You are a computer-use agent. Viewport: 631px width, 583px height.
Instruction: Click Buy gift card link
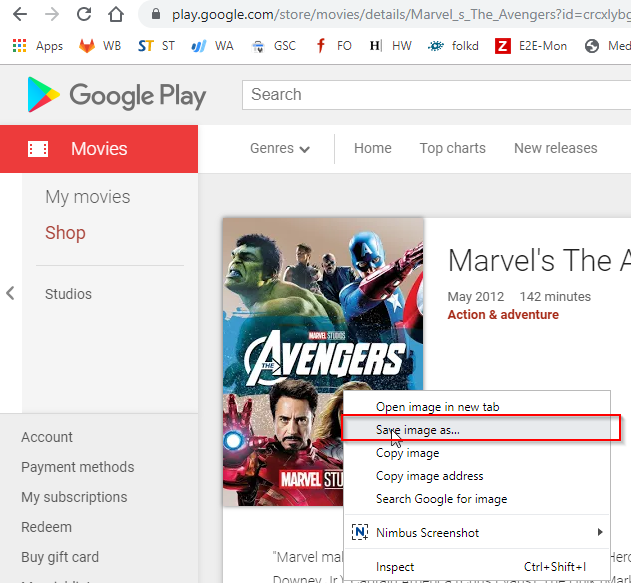point(60,557)
